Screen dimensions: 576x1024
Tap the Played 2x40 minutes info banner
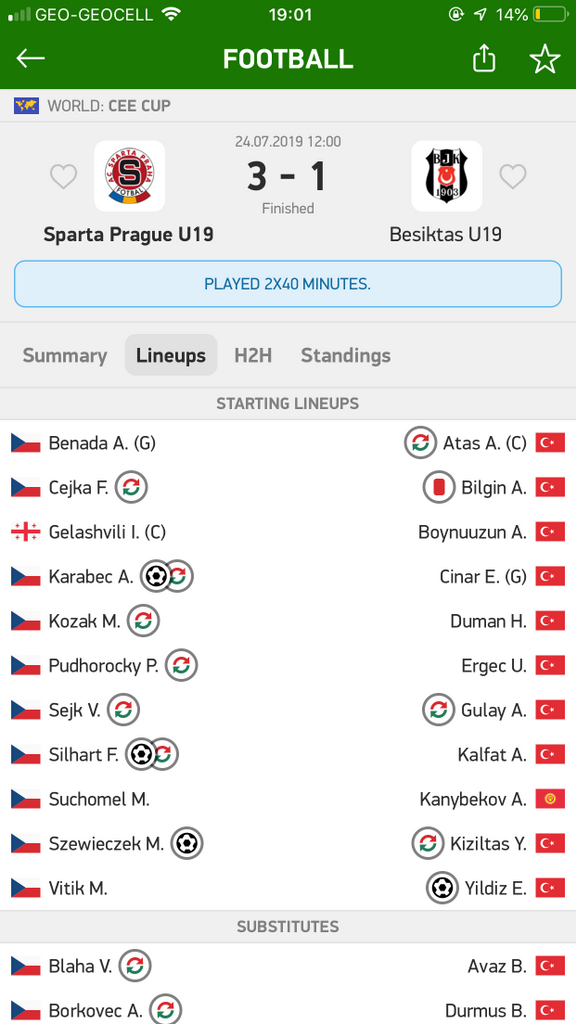[288, 284]
